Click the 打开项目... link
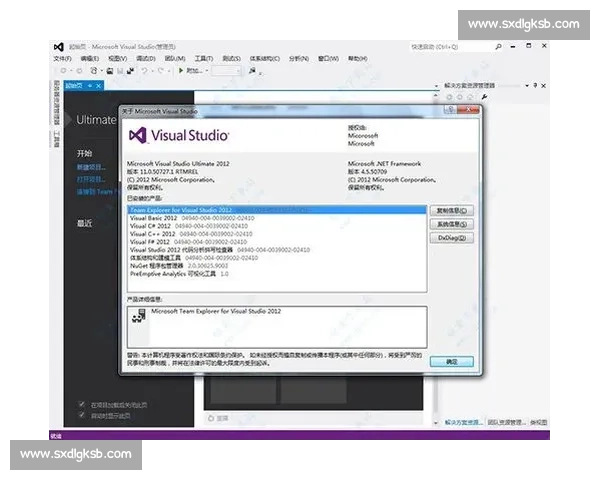600x480 pixels. click(x=91, y=179)
